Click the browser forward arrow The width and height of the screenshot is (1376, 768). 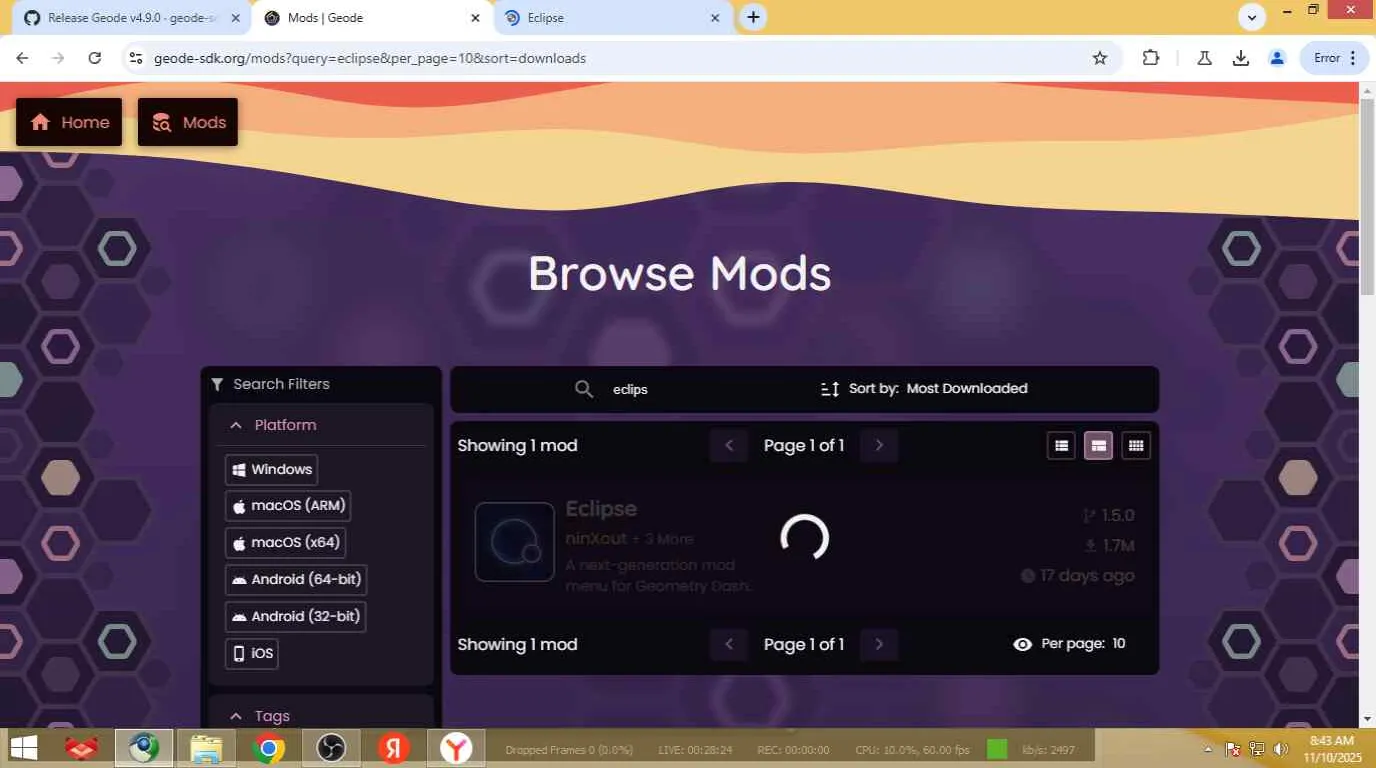(x=58, y=58)
